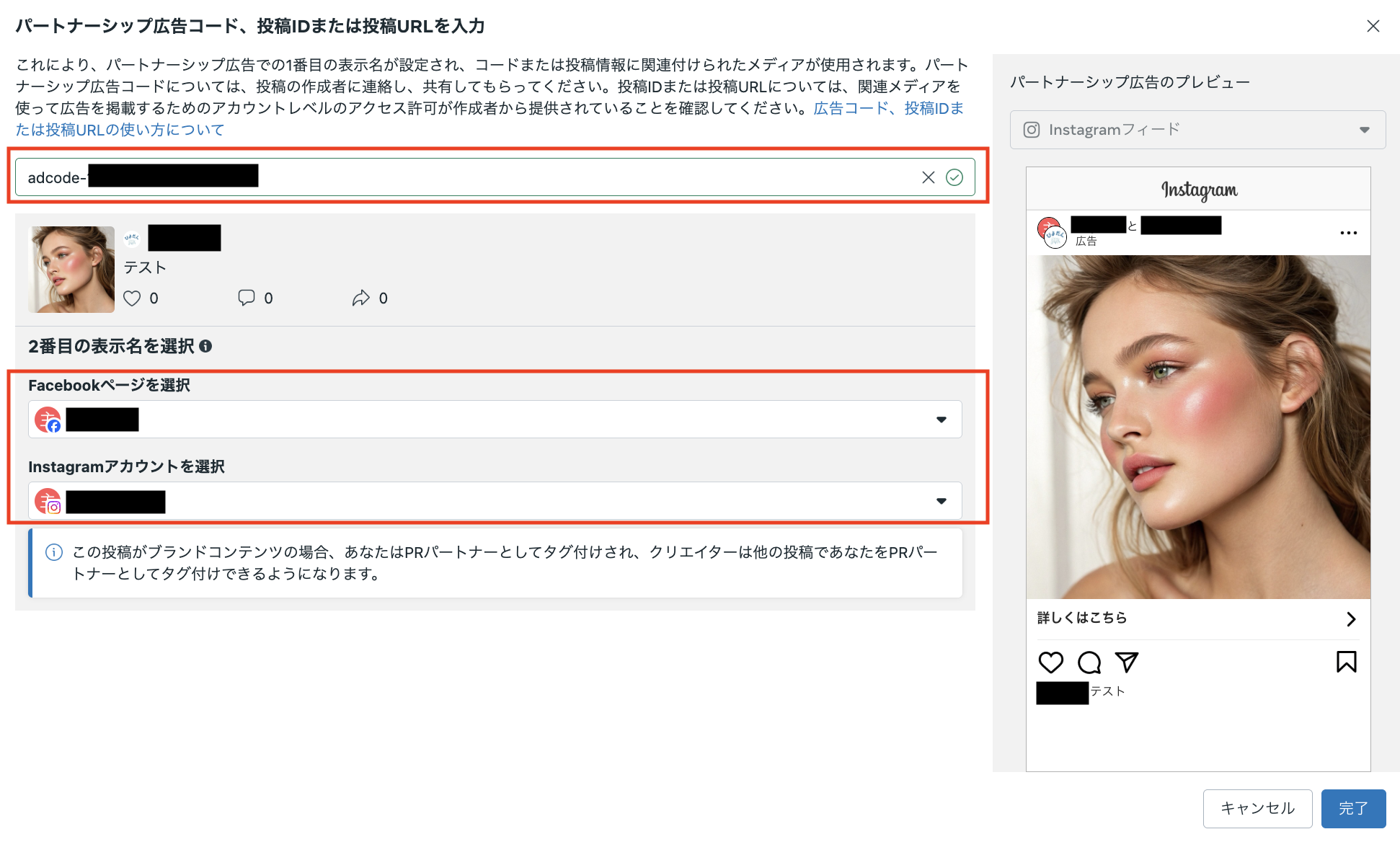1400x842 pixels.
Task: Click the Instagram logo icon in placement selector
Action: [x=1032, y=130]
